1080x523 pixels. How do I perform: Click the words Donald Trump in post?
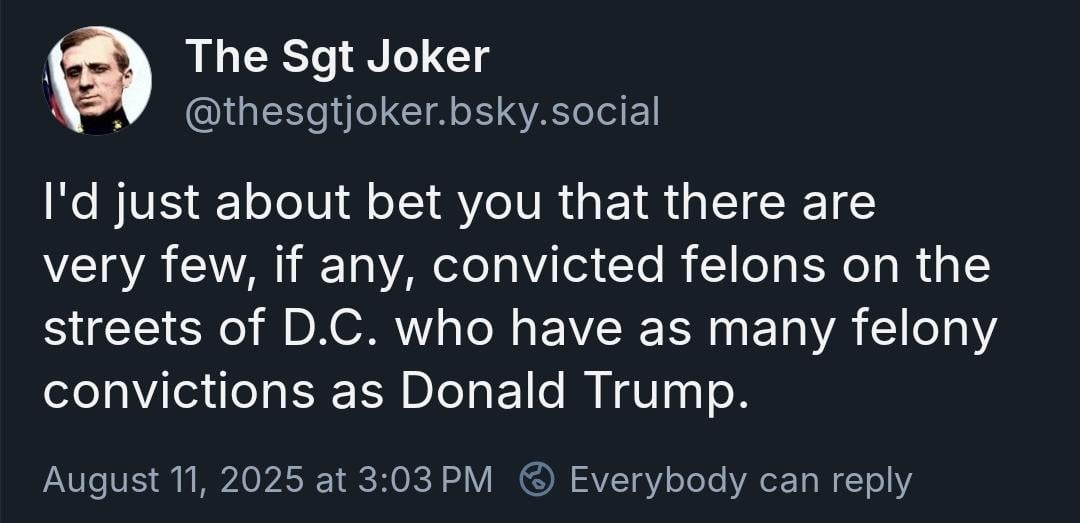pyautogui.click(x=574, y=391)
